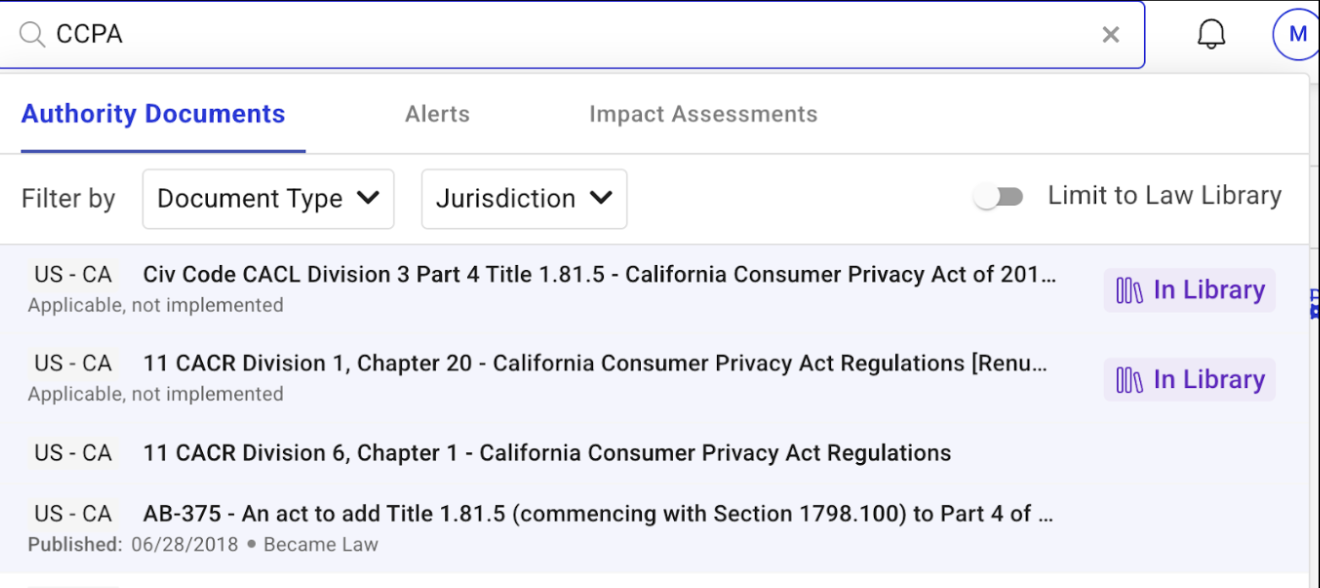Open Civ Code CACL Division 3 result
The height and width of the screenshot is (588, 1320).
pos(598,275)
